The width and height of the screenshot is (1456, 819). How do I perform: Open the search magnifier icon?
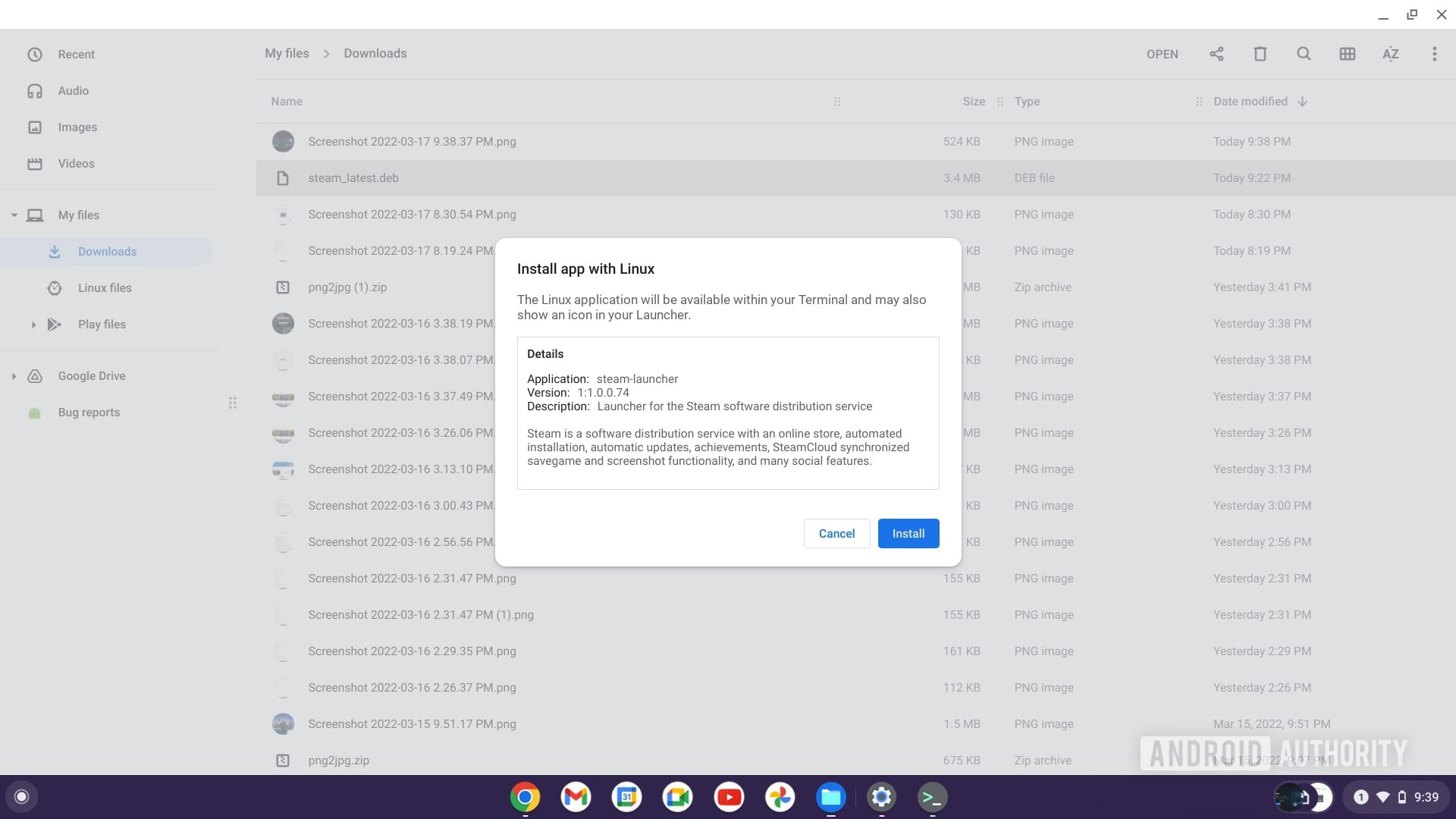click(1304, 54)
